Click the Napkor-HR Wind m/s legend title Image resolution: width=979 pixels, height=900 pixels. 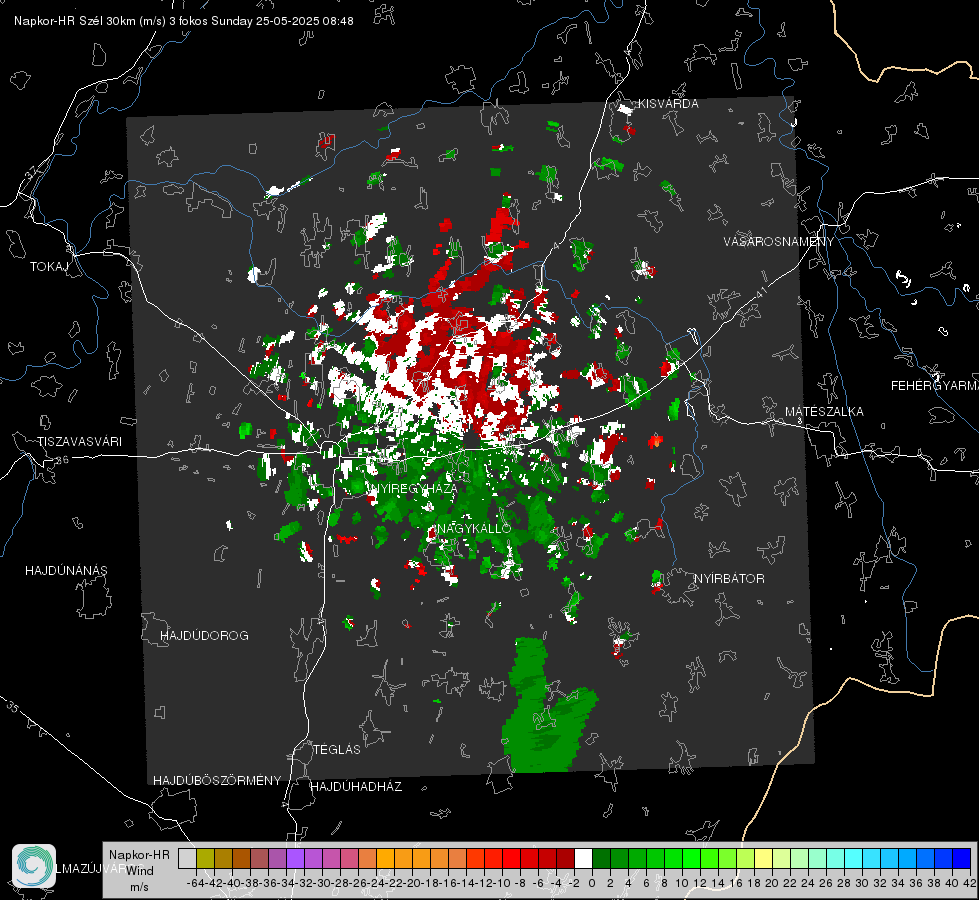click(x=139, y=871)
